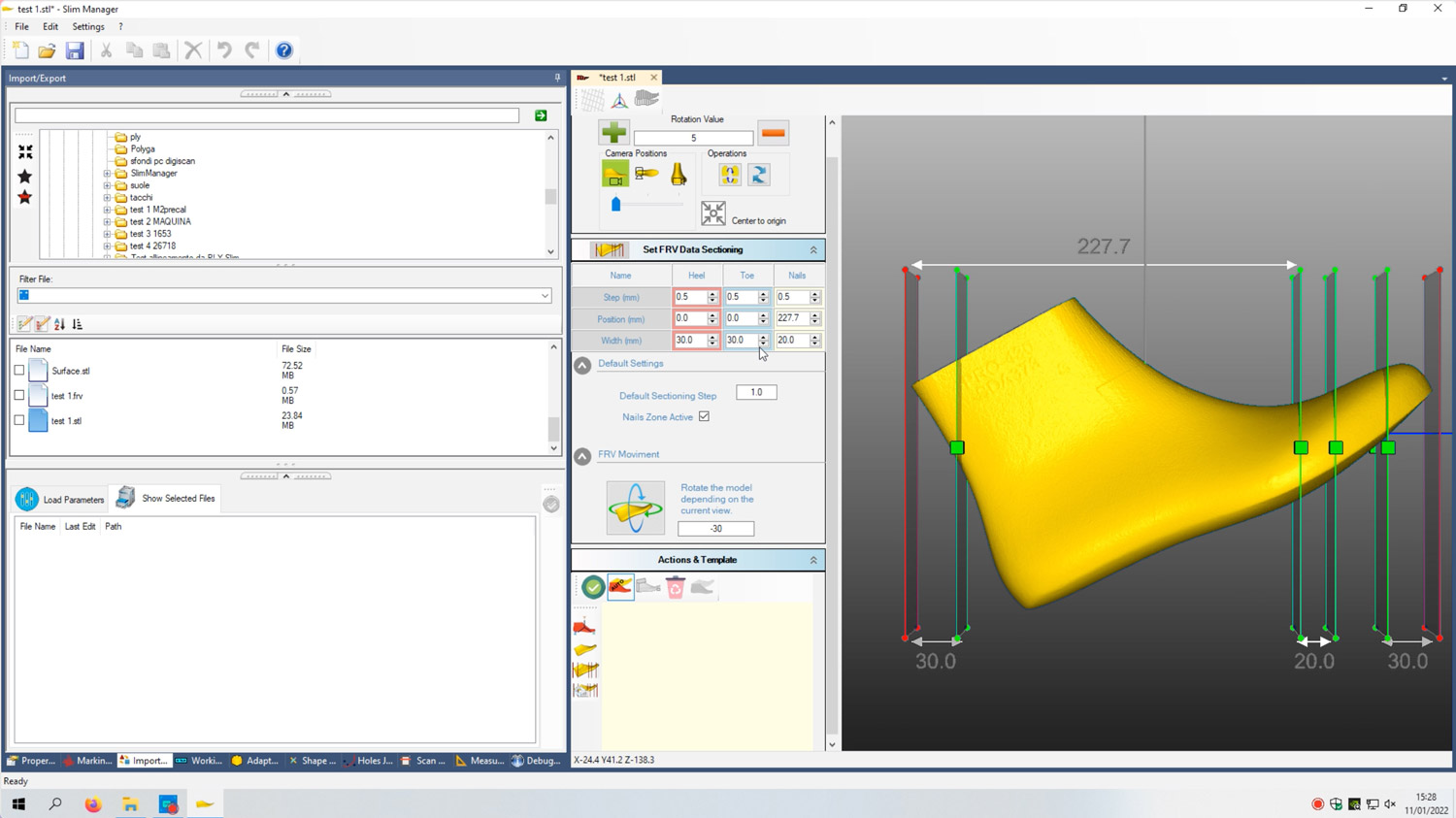The height and width of the screenshot is (818, 1456).
Task: Switch to the Scan bottom tab
Action: pyautogui.click(x=424, y=761)
